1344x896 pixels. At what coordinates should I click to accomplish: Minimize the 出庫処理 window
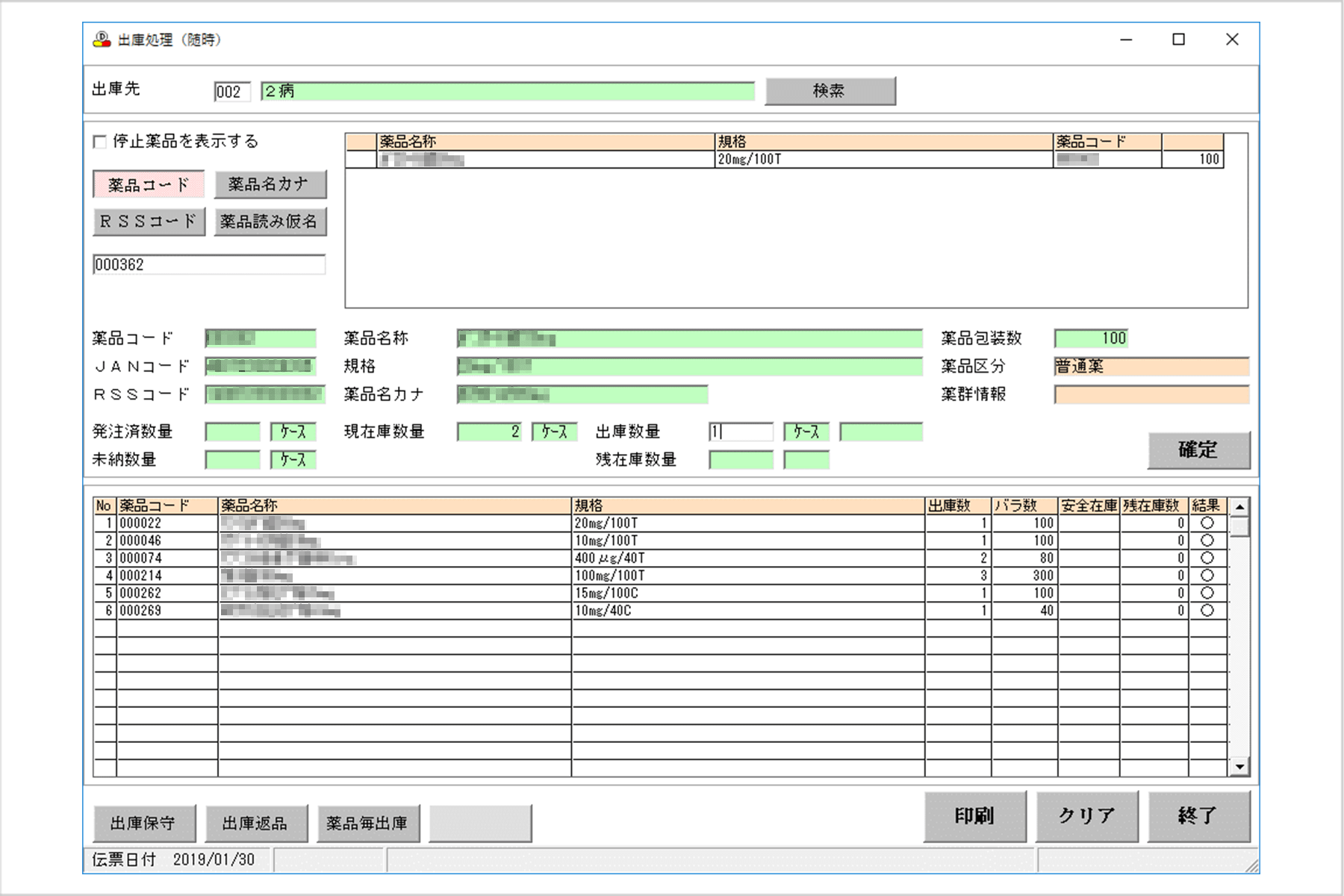(x=1127, y=40)
